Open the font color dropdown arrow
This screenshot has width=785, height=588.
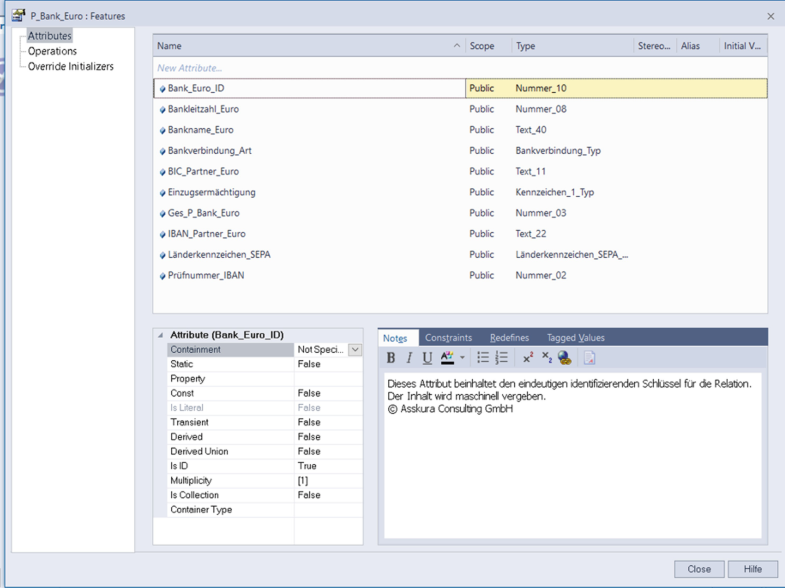coord(462,358)
